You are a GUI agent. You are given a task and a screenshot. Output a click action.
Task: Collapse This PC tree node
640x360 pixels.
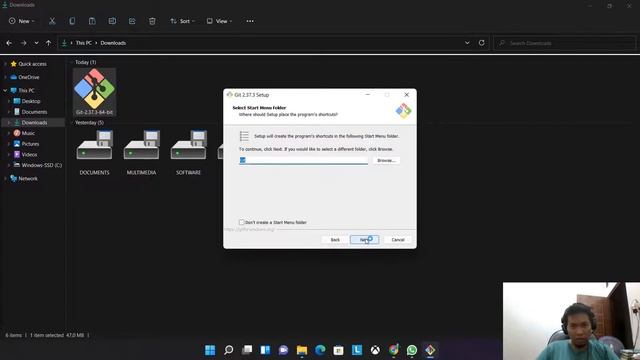click(x=5, y=90)
